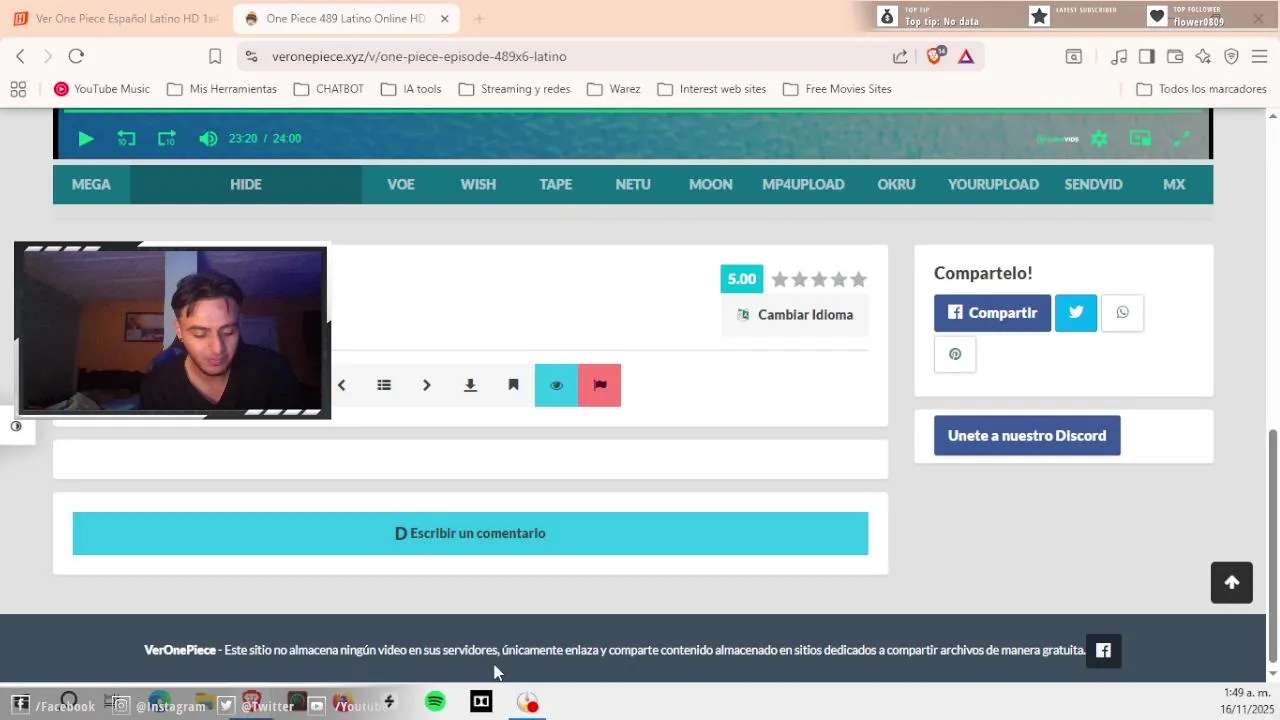Open the episode list icon
This screenshot has width=1280, height=720.
point(384,385)
